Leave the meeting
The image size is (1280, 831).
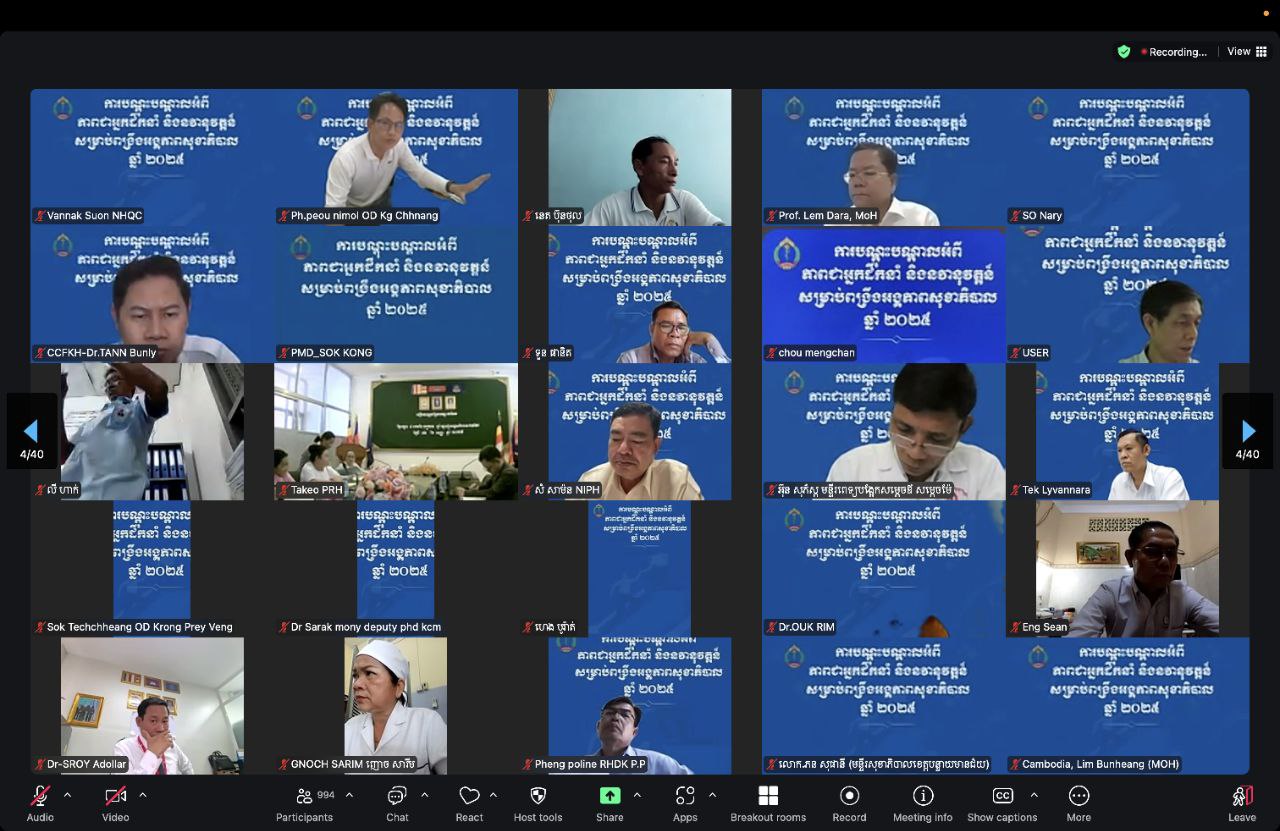[x=1242, y=803]
